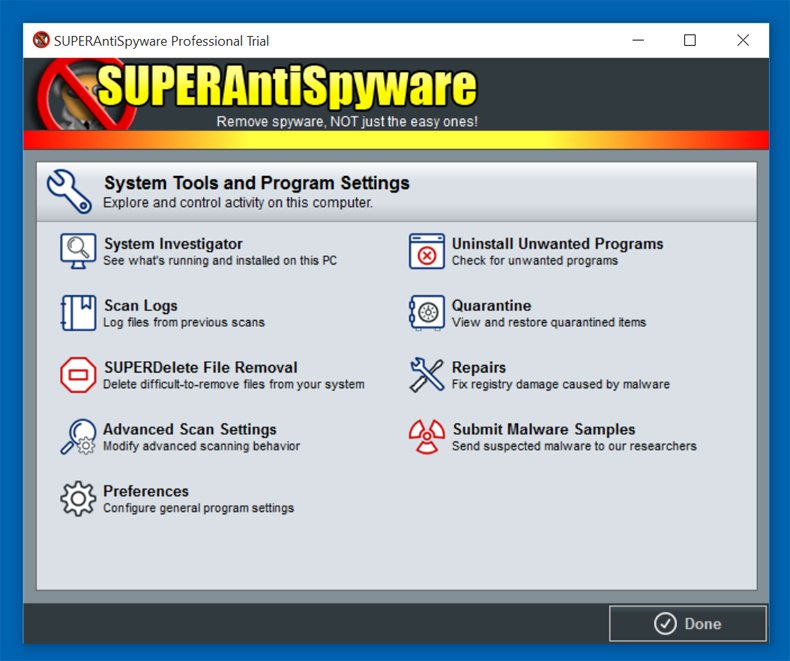Choose Submit Malware Samples
Image resolution: width=790 pixels, height=661 pixels.
tap(544, 429)
